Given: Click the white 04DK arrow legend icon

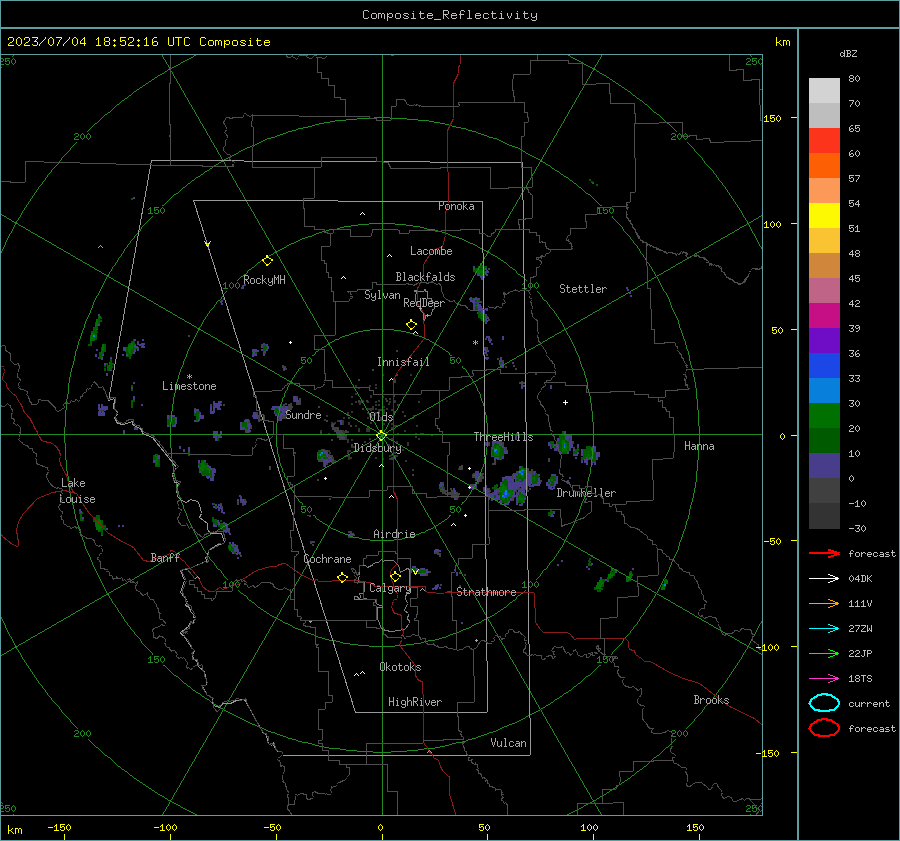Looking at the screenshot, I should click(x=824, y=579).
